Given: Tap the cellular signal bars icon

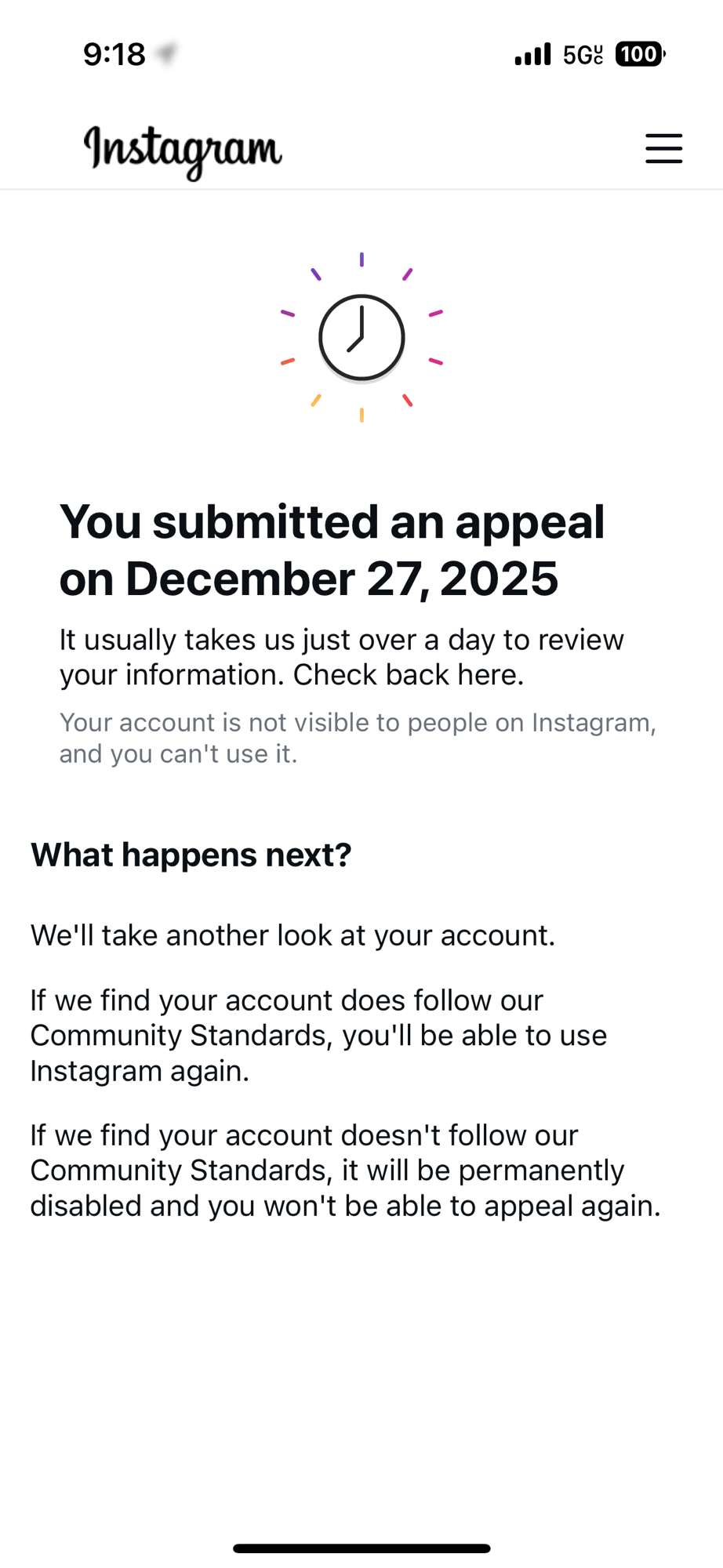Looking at the screenshot, I should tap(532, 55).
